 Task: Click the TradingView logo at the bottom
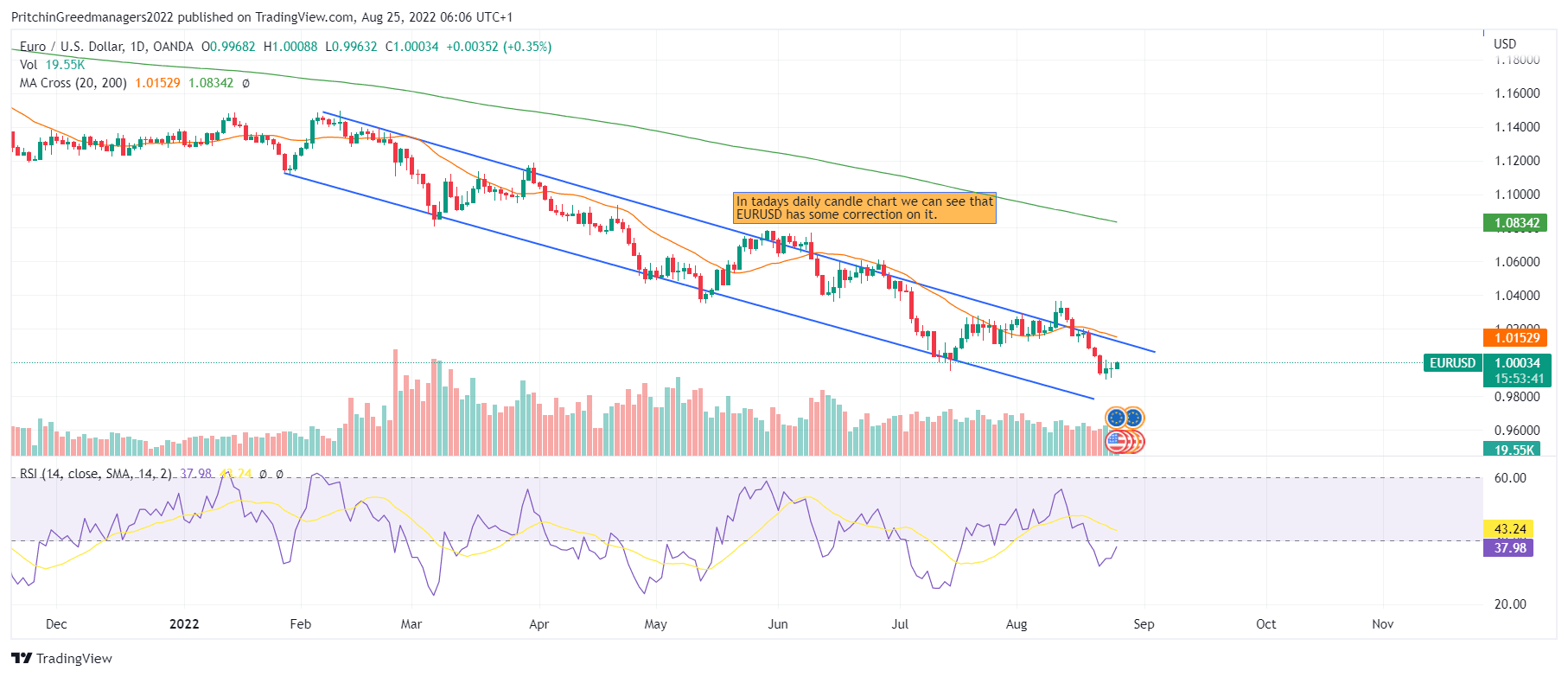[61, 658]
